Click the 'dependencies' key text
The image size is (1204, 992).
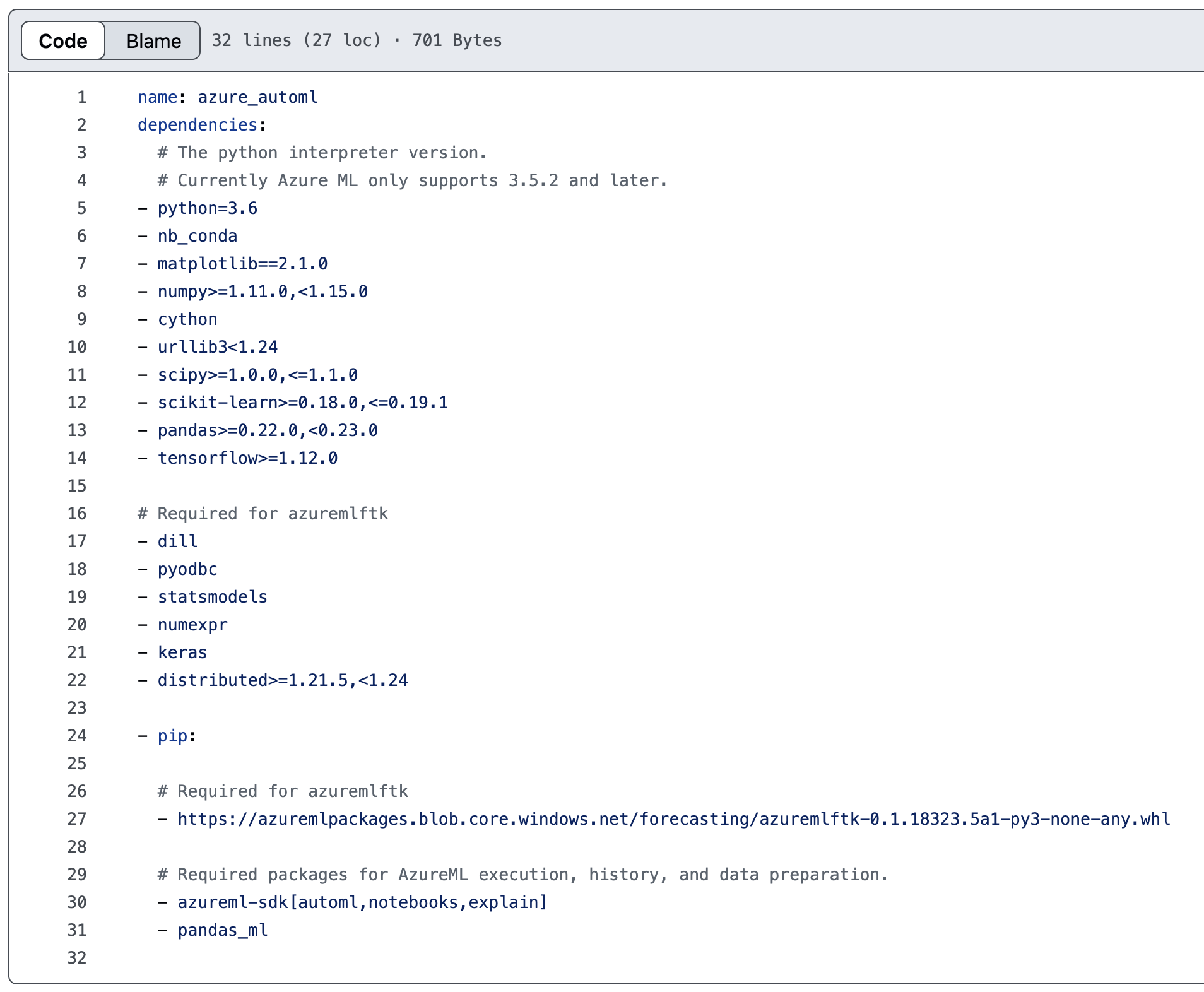point(198,125)
